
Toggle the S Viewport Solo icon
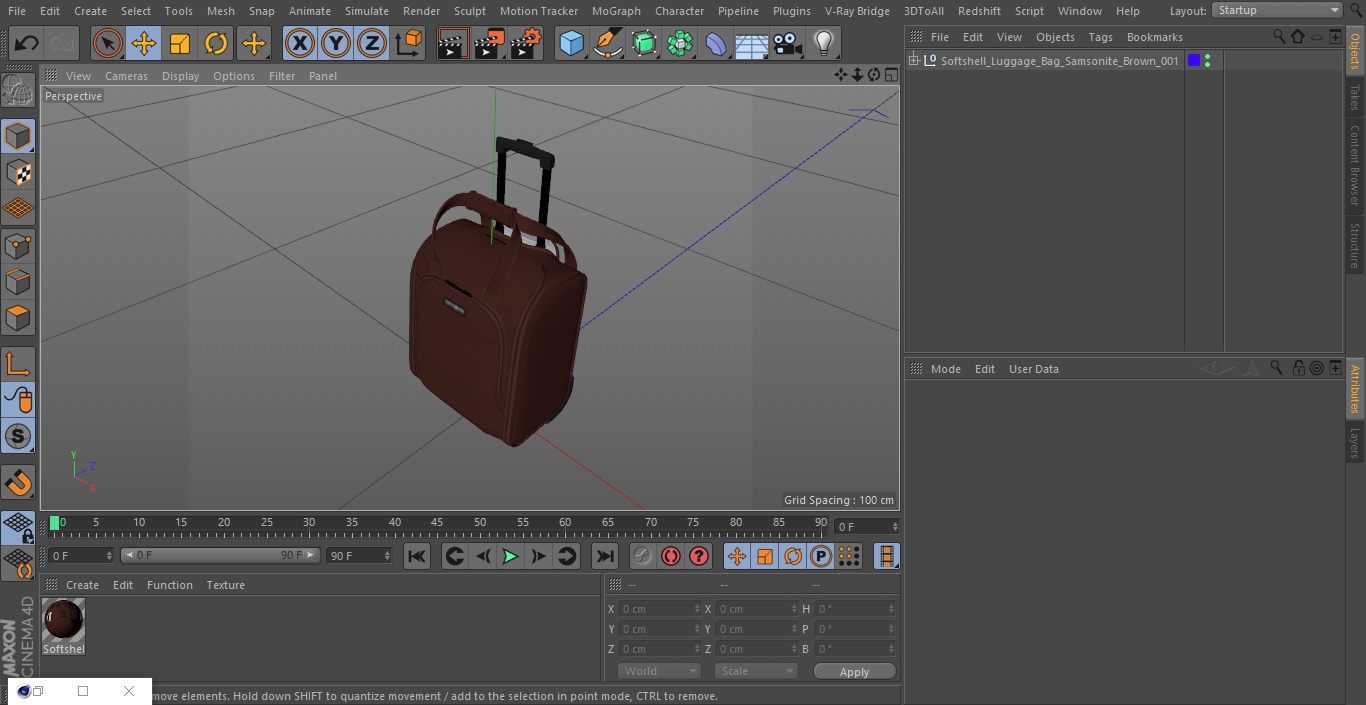pyautogui.click(x=18, y=436)
